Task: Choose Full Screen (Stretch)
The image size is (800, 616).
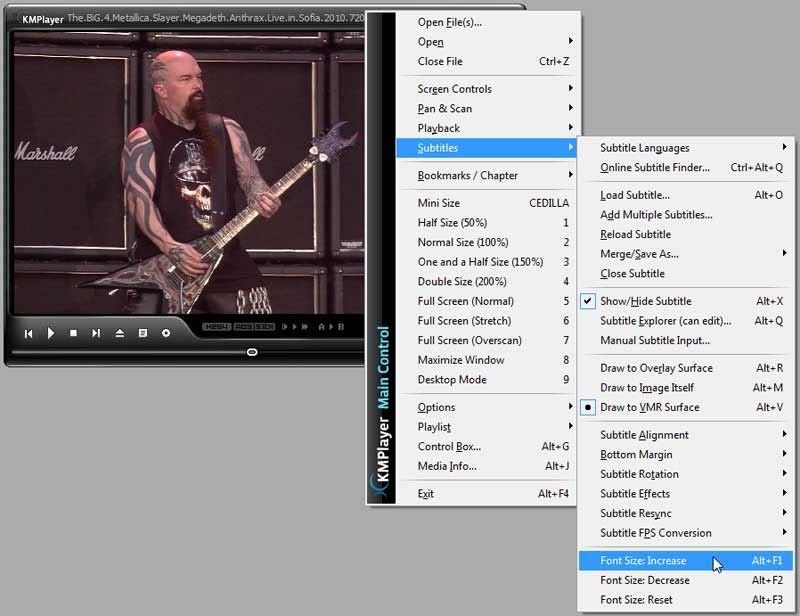Action: pyautogui.click(x=487, y=321)
